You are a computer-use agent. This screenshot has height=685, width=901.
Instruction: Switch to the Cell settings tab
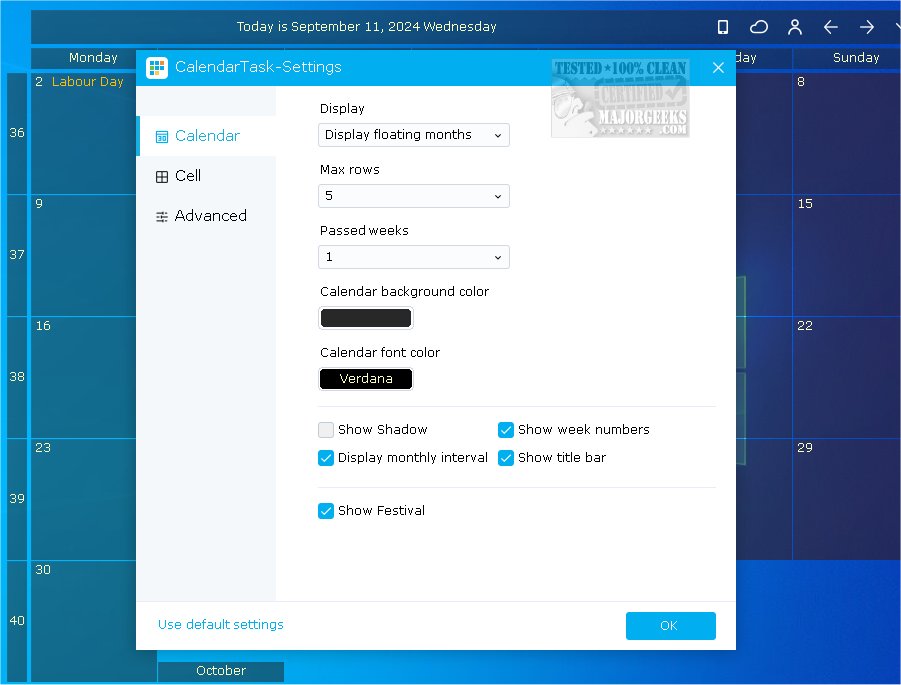click(206, 176)
